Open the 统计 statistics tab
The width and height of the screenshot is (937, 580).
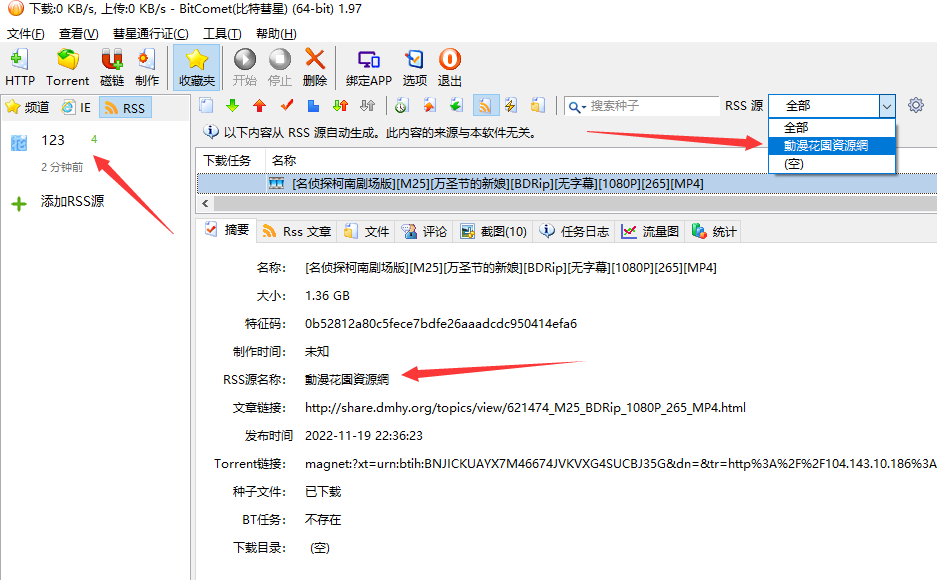point(714,231)
